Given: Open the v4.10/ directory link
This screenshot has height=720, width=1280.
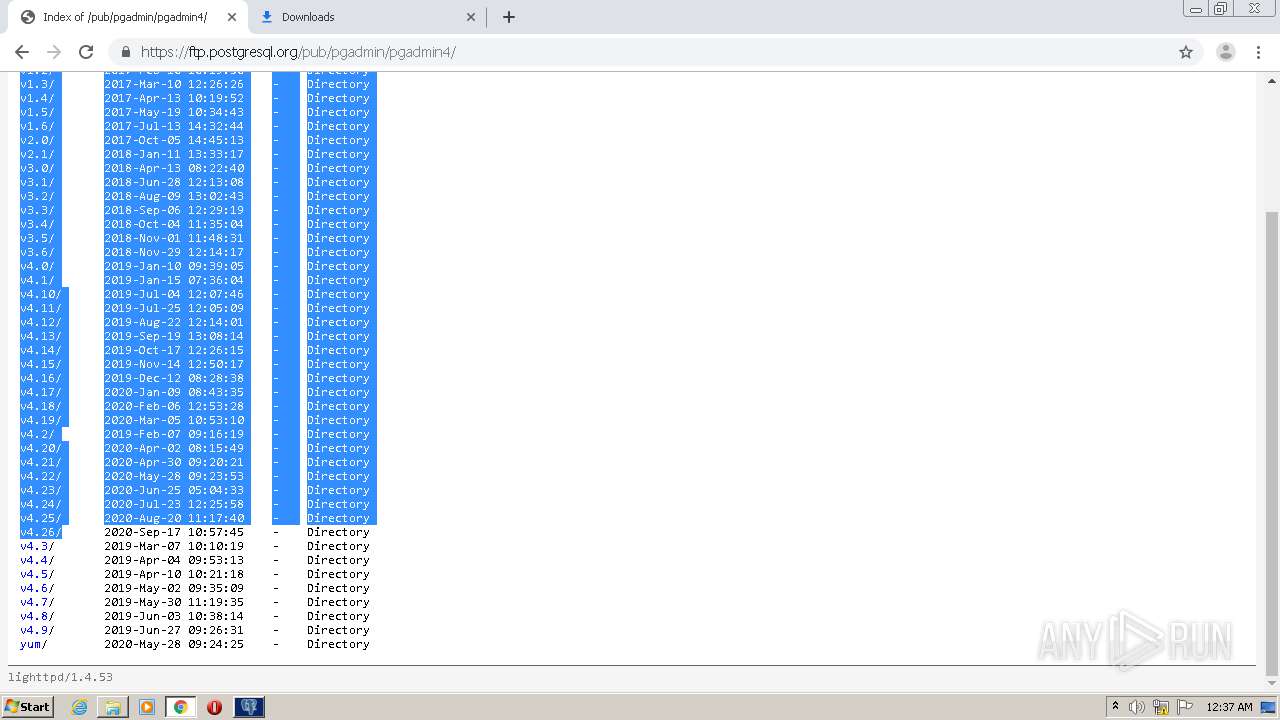Looking at the screenshot, I should (41, 294).
